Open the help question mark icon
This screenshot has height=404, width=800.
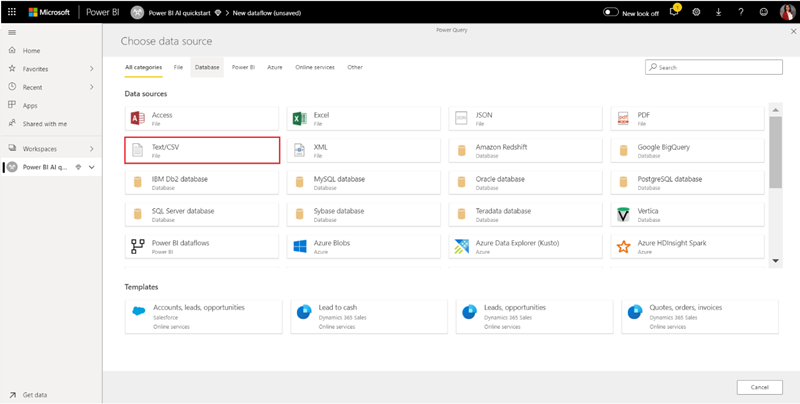tap(741, 12)
